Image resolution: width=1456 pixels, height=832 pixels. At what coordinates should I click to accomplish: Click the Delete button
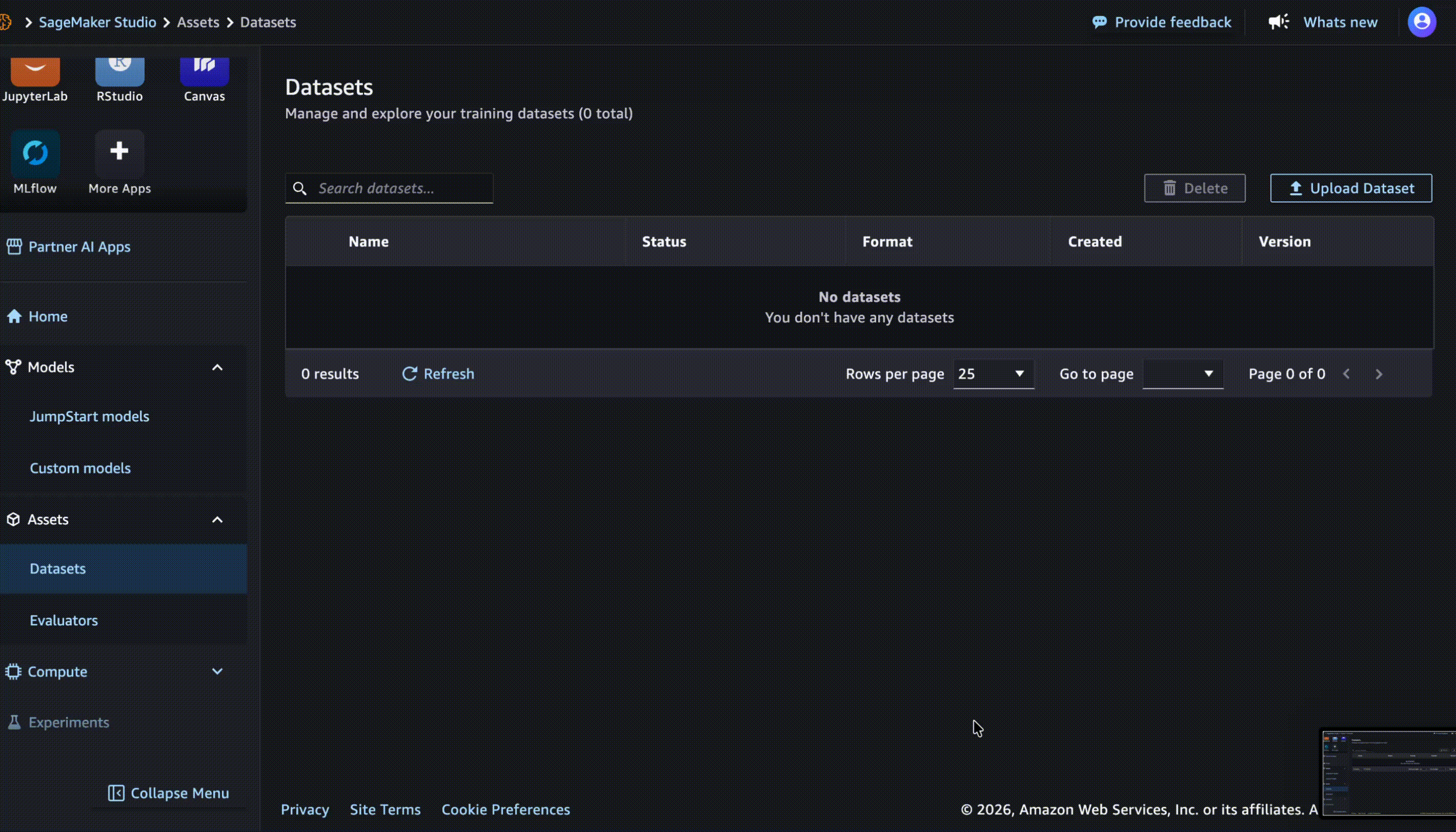point(1195,189)
